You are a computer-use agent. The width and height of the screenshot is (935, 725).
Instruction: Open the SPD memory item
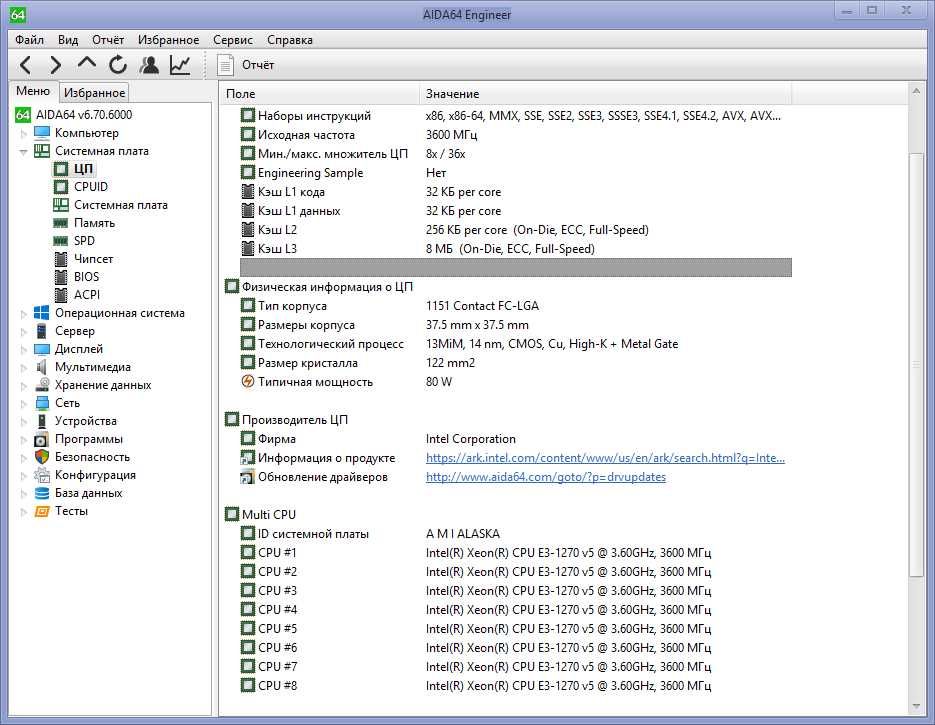[74, 240]
